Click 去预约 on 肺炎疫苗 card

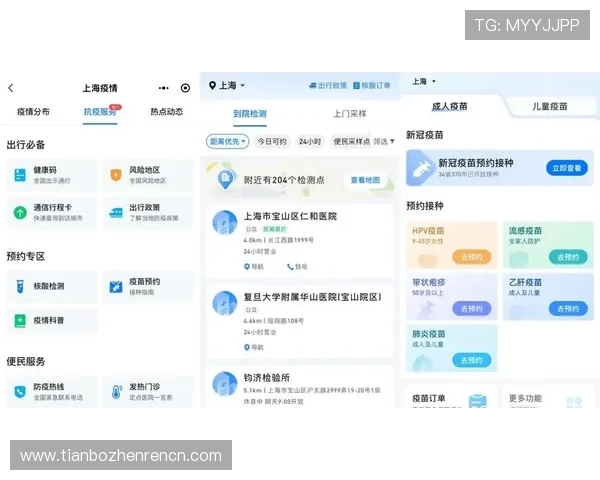[472, 360]
